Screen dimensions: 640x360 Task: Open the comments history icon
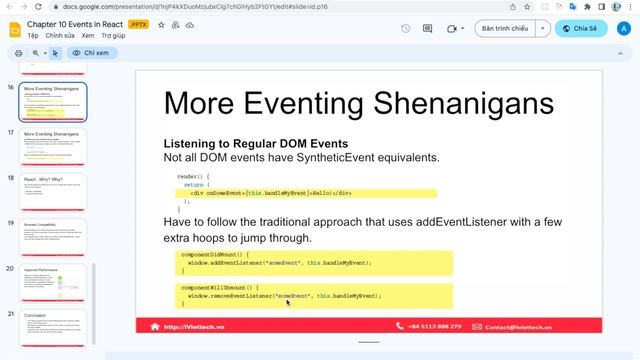click(427, 29)
